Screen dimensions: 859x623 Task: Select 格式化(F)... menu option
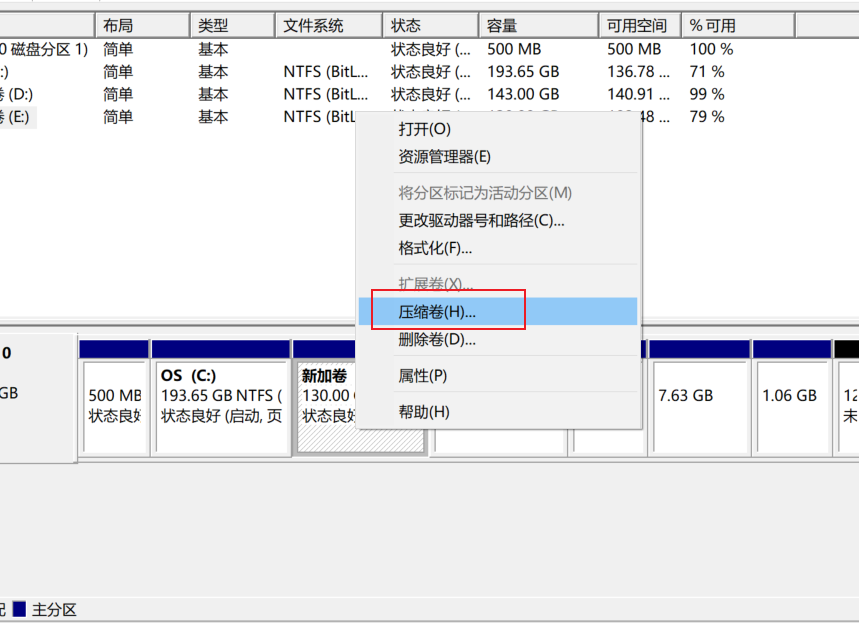(497, 248)
